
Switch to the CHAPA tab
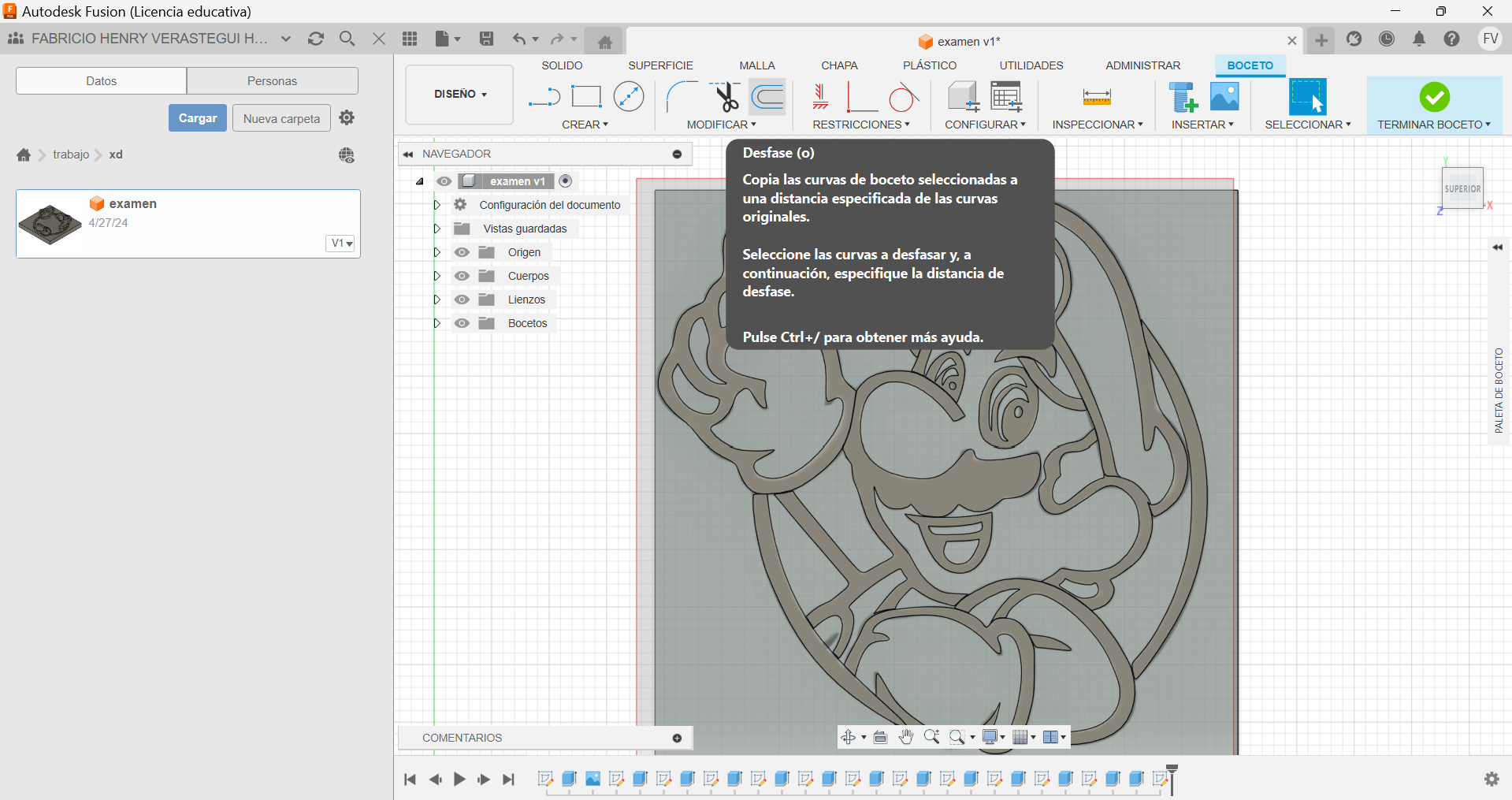839,65
